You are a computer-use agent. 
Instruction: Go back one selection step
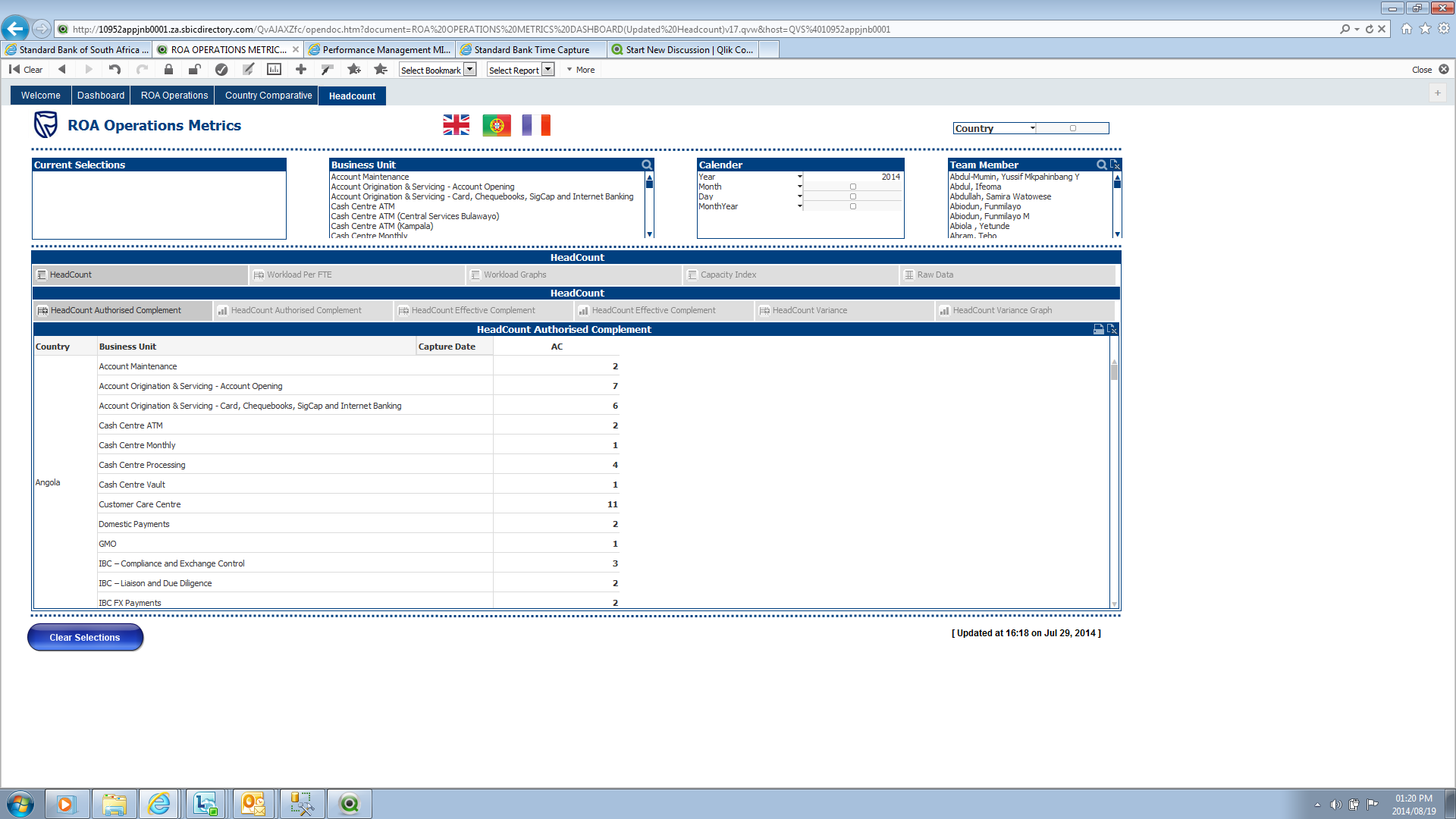click(x=62, y=70)
